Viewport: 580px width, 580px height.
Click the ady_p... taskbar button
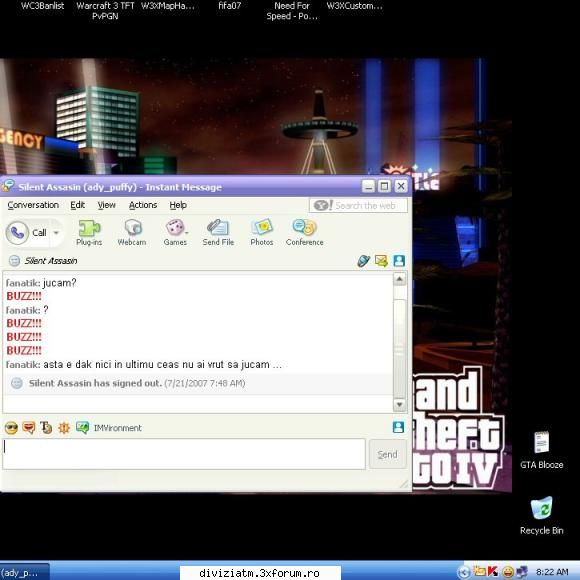24,572
